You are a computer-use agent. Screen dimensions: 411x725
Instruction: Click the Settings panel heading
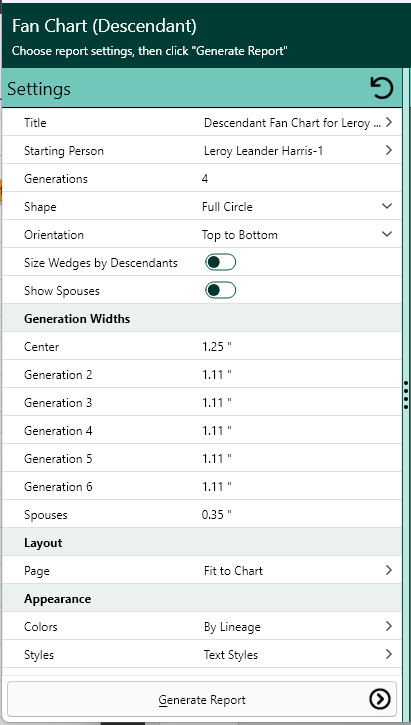tap(39, 89)
